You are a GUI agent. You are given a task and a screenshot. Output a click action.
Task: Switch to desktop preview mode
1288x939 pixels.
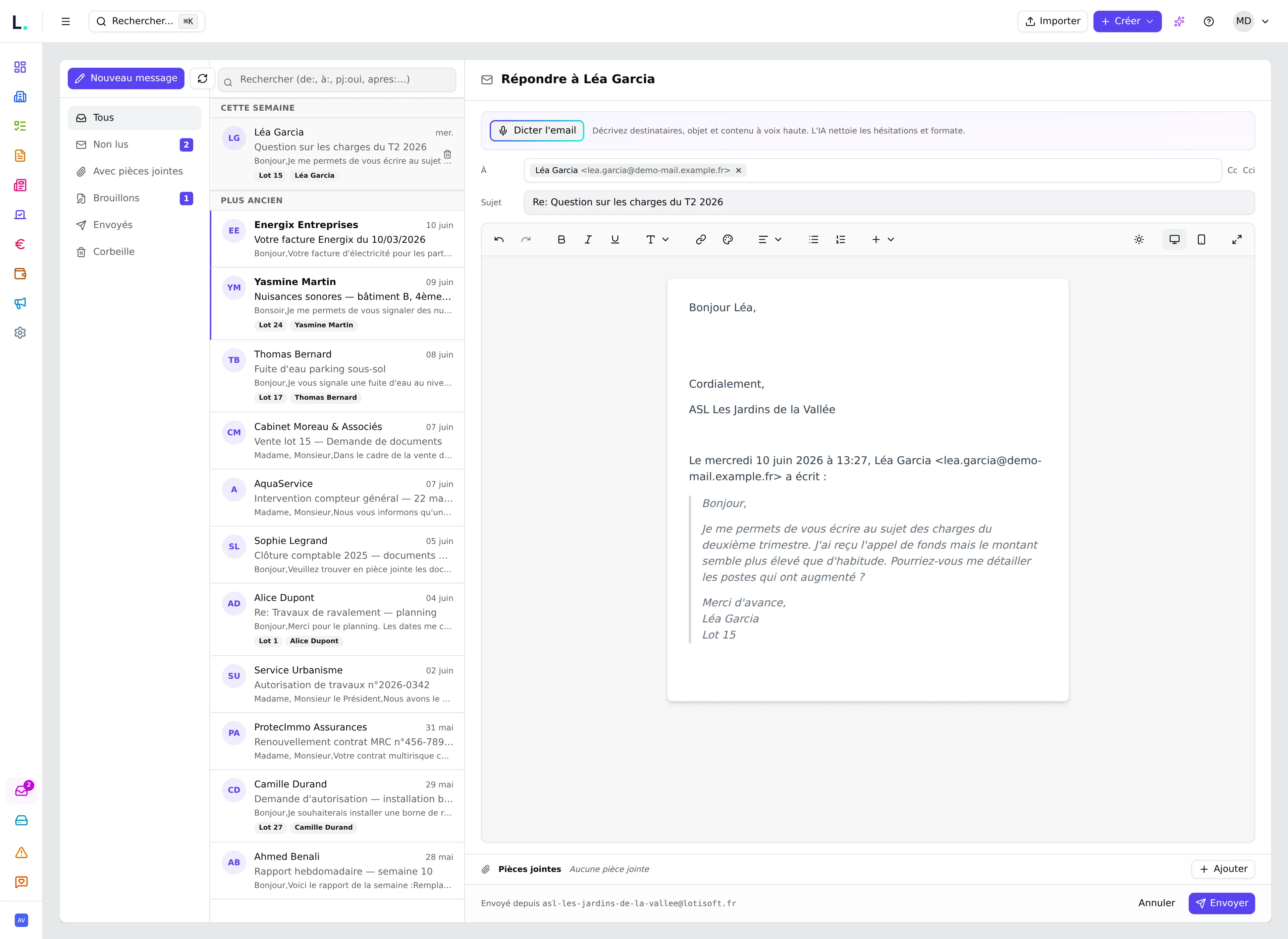(1174, 240)
